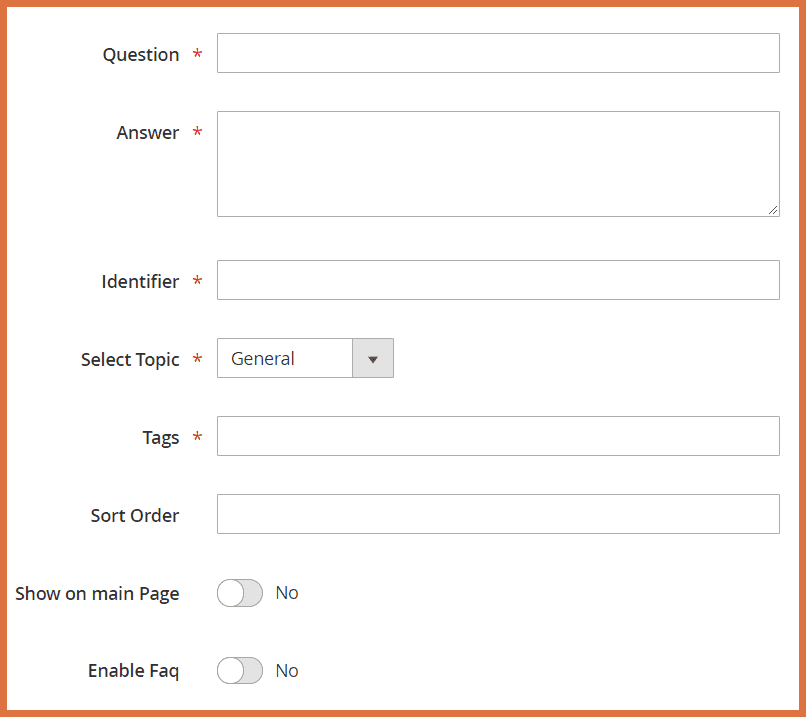Click the Enable Faq label text

click(133, 672)
